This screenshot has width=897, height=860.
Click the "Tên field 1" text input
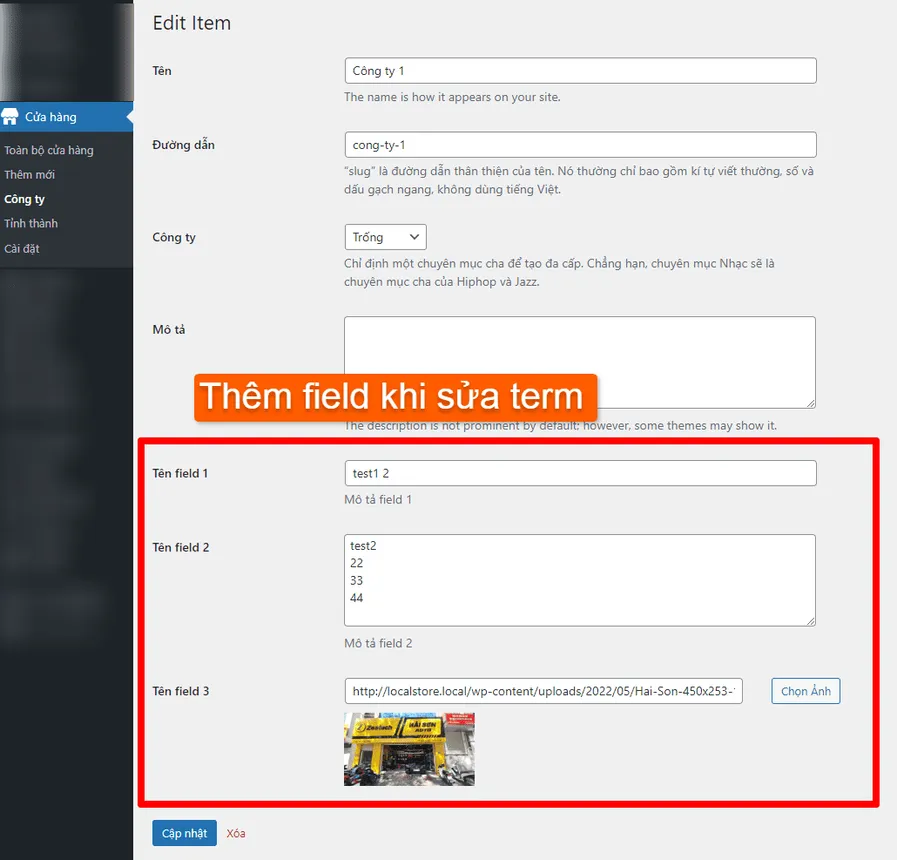(x=580, y=472)
